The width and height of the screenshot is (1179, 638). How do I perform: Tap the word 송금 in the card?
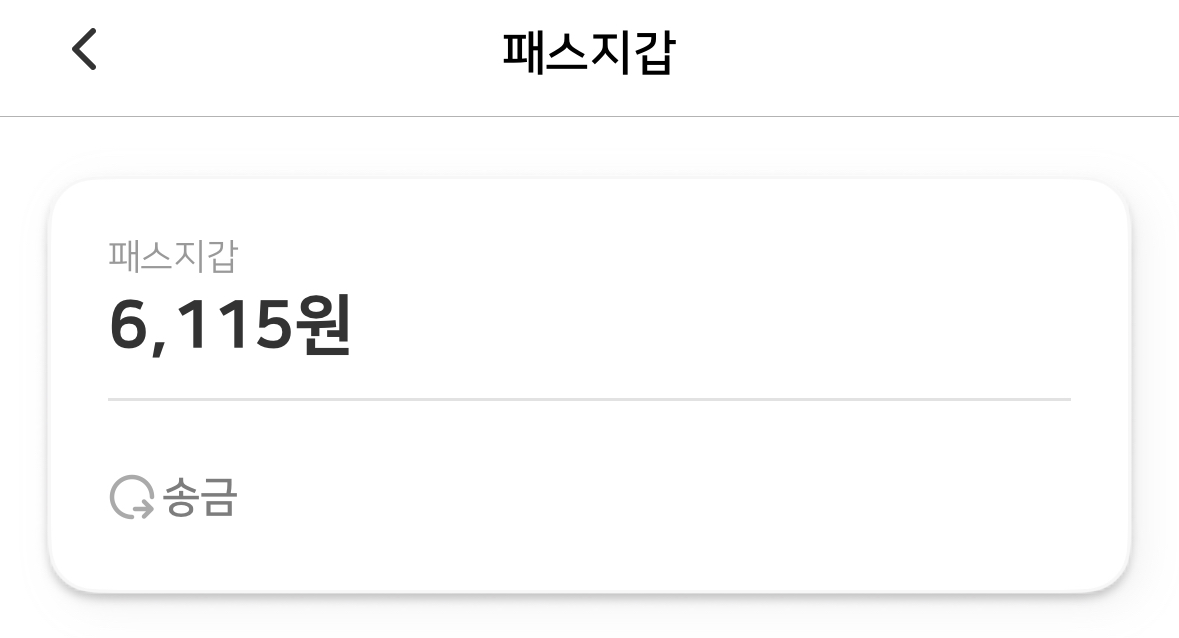(200, 499)
